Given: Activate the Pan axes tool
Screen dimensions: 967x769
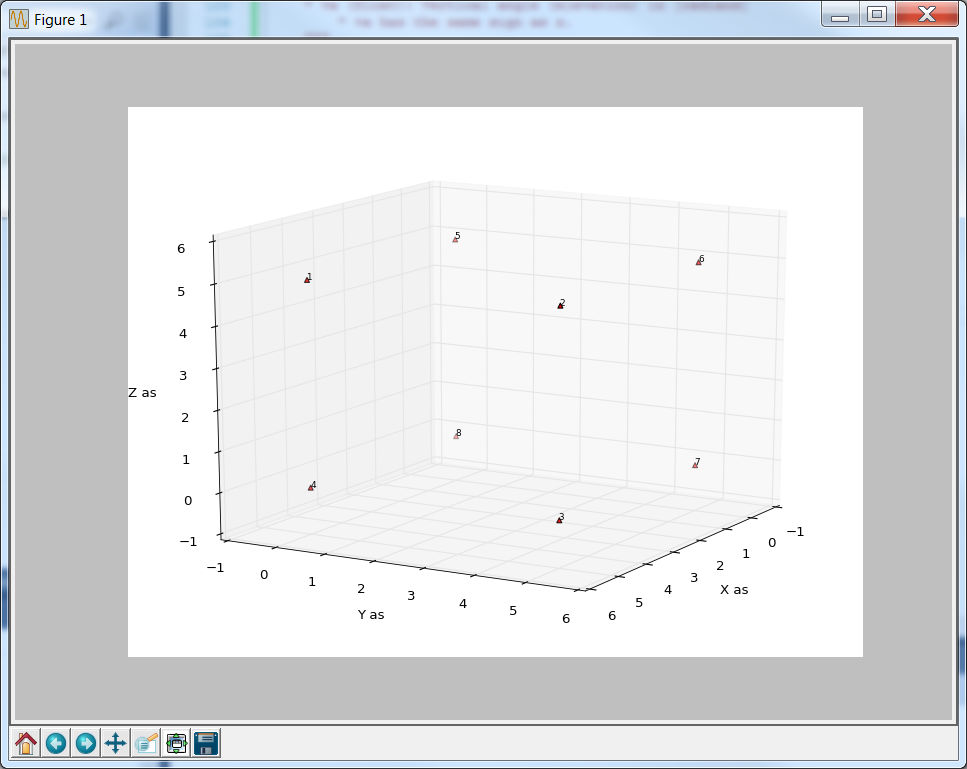Looking at the screenshot, I should 115,743.
